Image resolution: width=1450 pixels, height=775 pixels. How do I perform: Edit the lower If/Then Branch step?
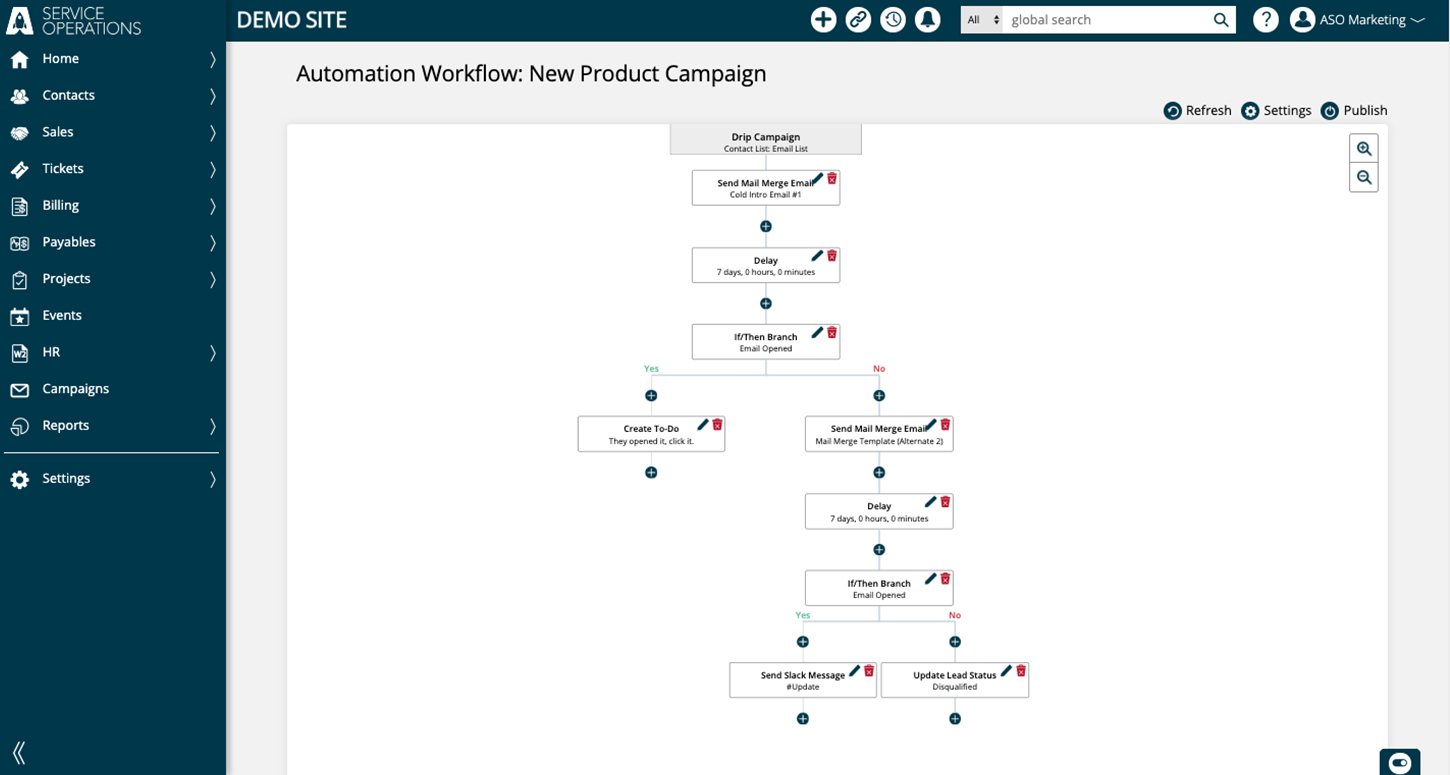[931, 578]
